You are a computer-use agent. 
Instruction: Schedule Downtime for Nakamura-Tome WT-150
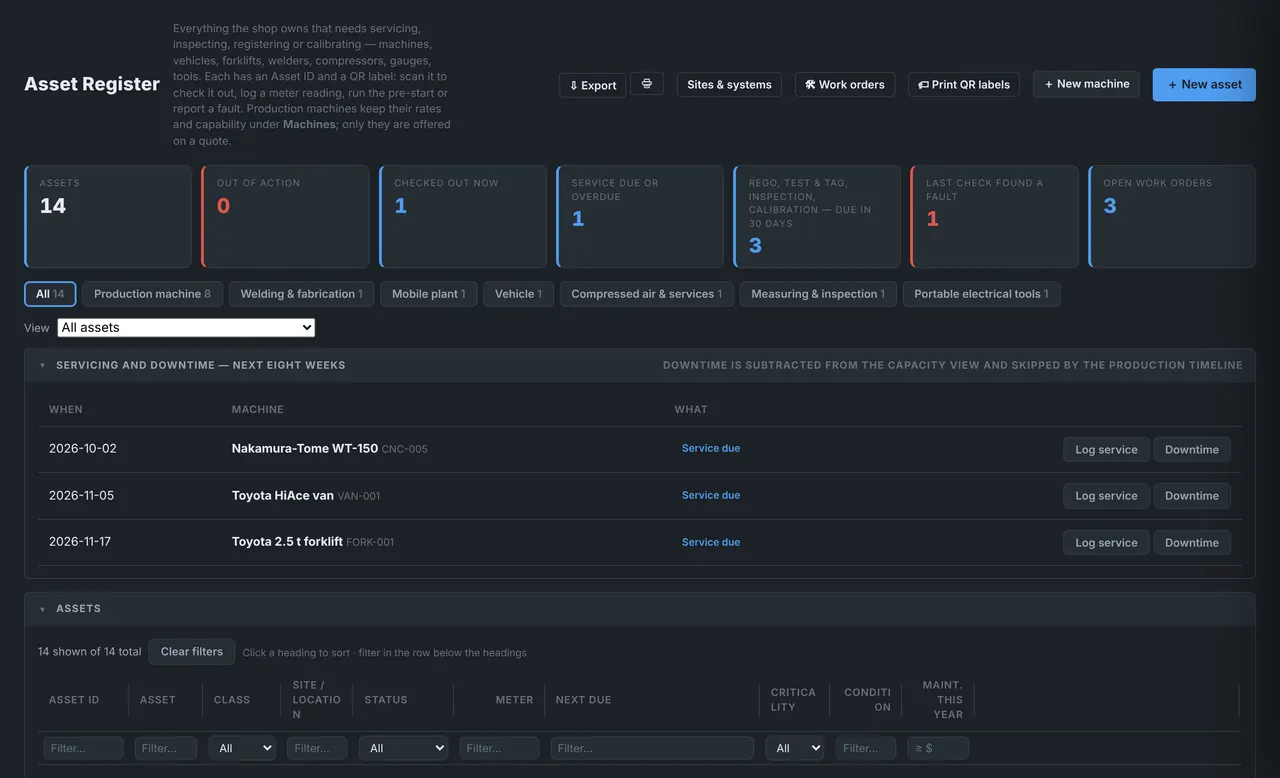1192,450
